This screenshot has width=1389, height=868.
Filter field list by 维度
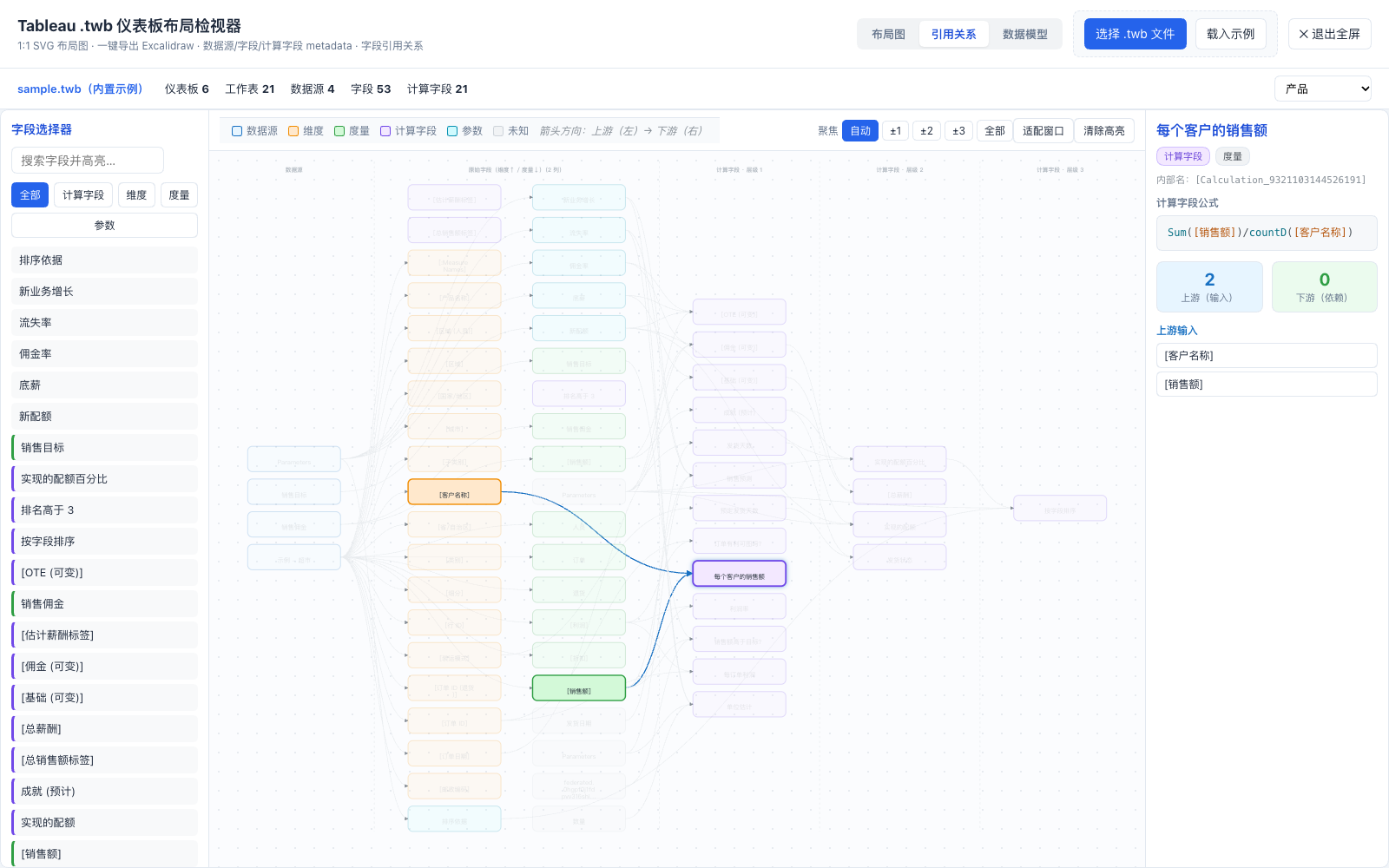[x=136, y=195]
